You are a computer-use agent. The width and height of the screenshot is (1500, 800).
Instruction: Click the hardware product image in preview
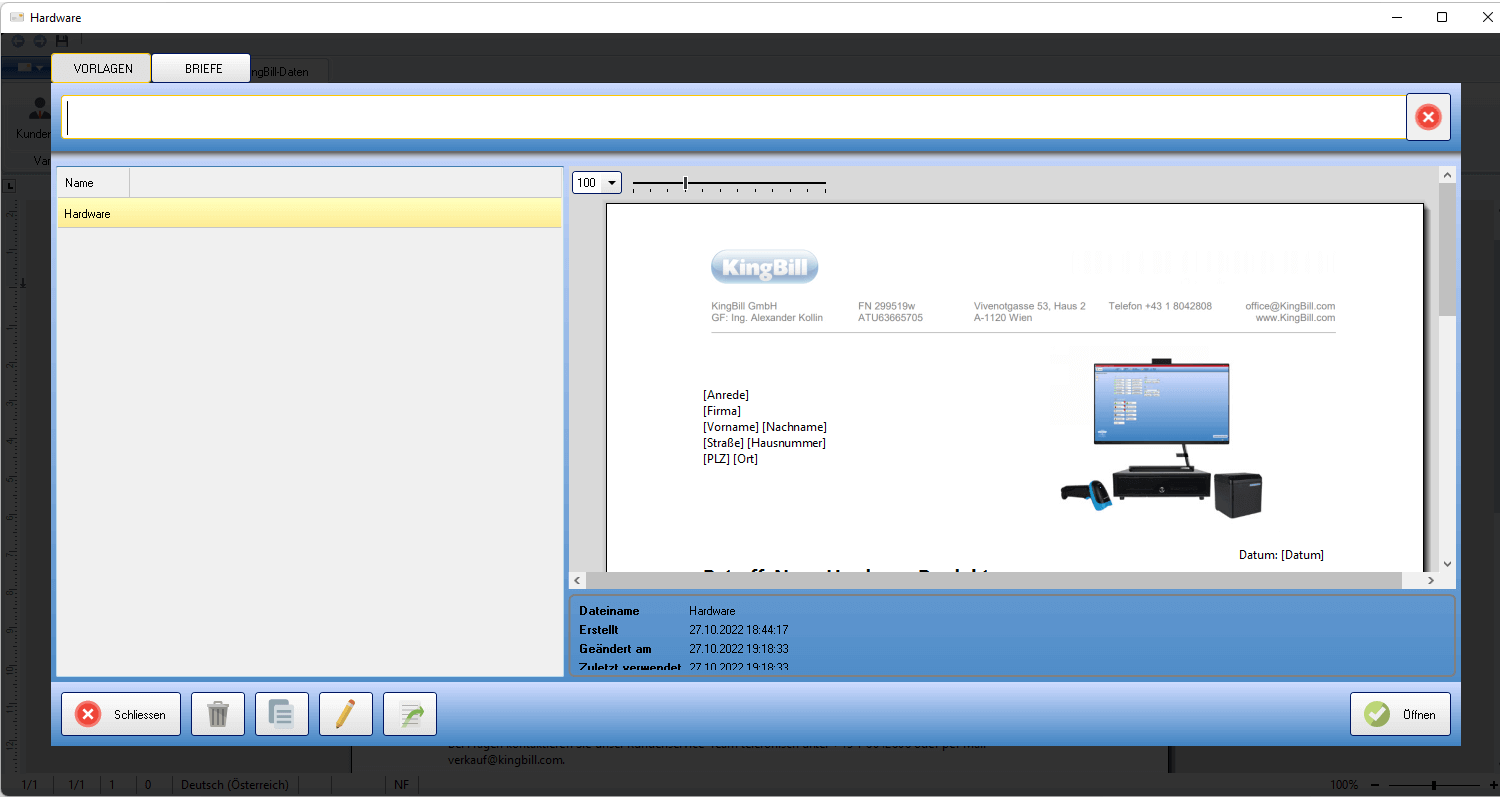(x=1160, y=437)
